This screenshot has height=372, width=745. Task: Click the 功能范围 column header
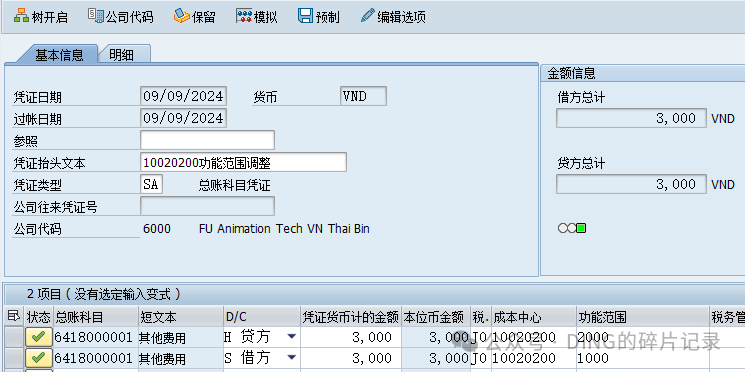coord(643,317)
